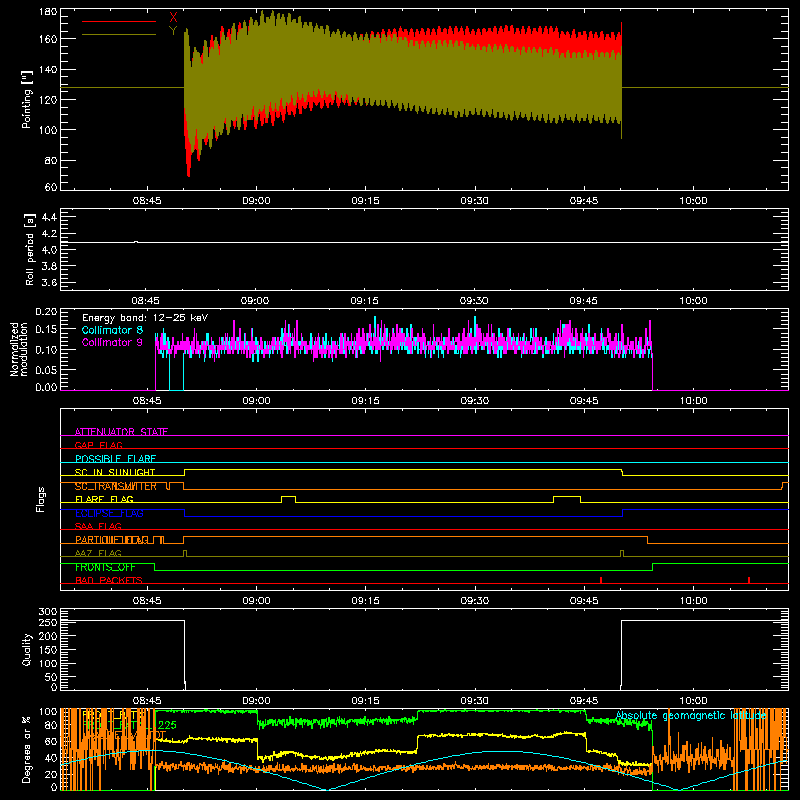Click the '300' Quality axis tick

coord(48,611)
